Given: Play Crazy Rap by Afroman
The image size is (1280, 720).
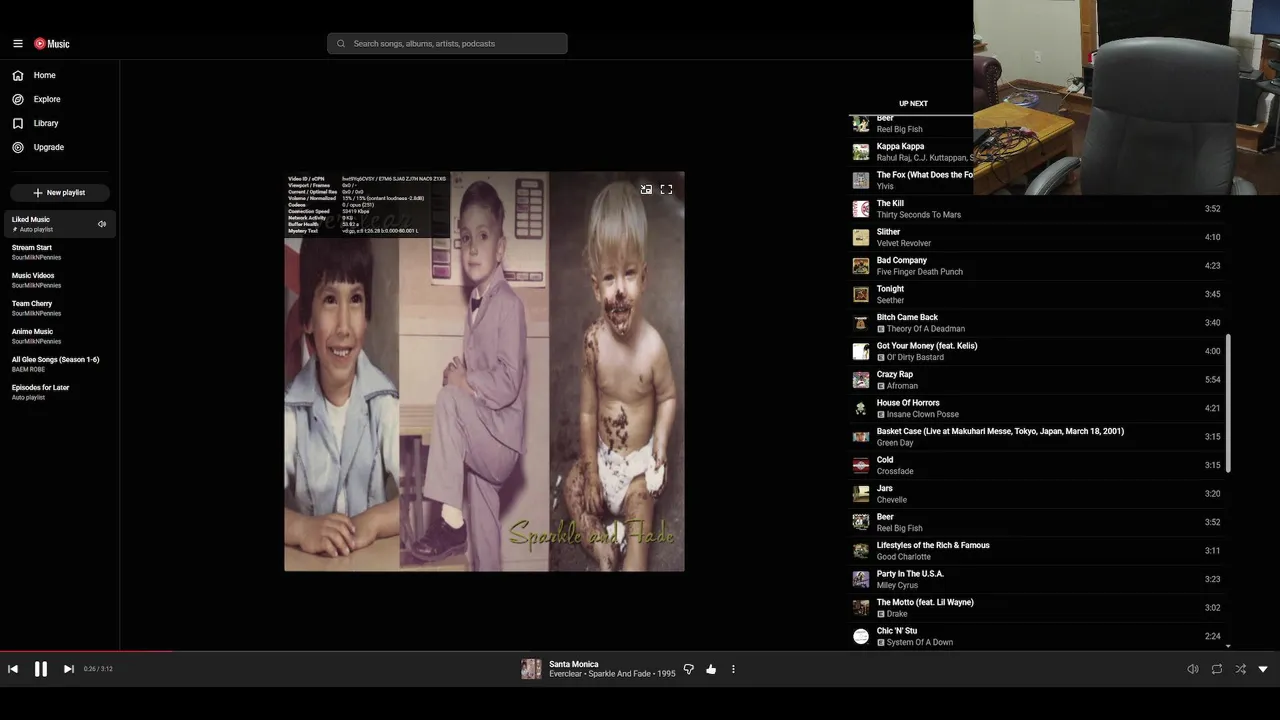Looking at the screenshot, I should point(1036,380).
